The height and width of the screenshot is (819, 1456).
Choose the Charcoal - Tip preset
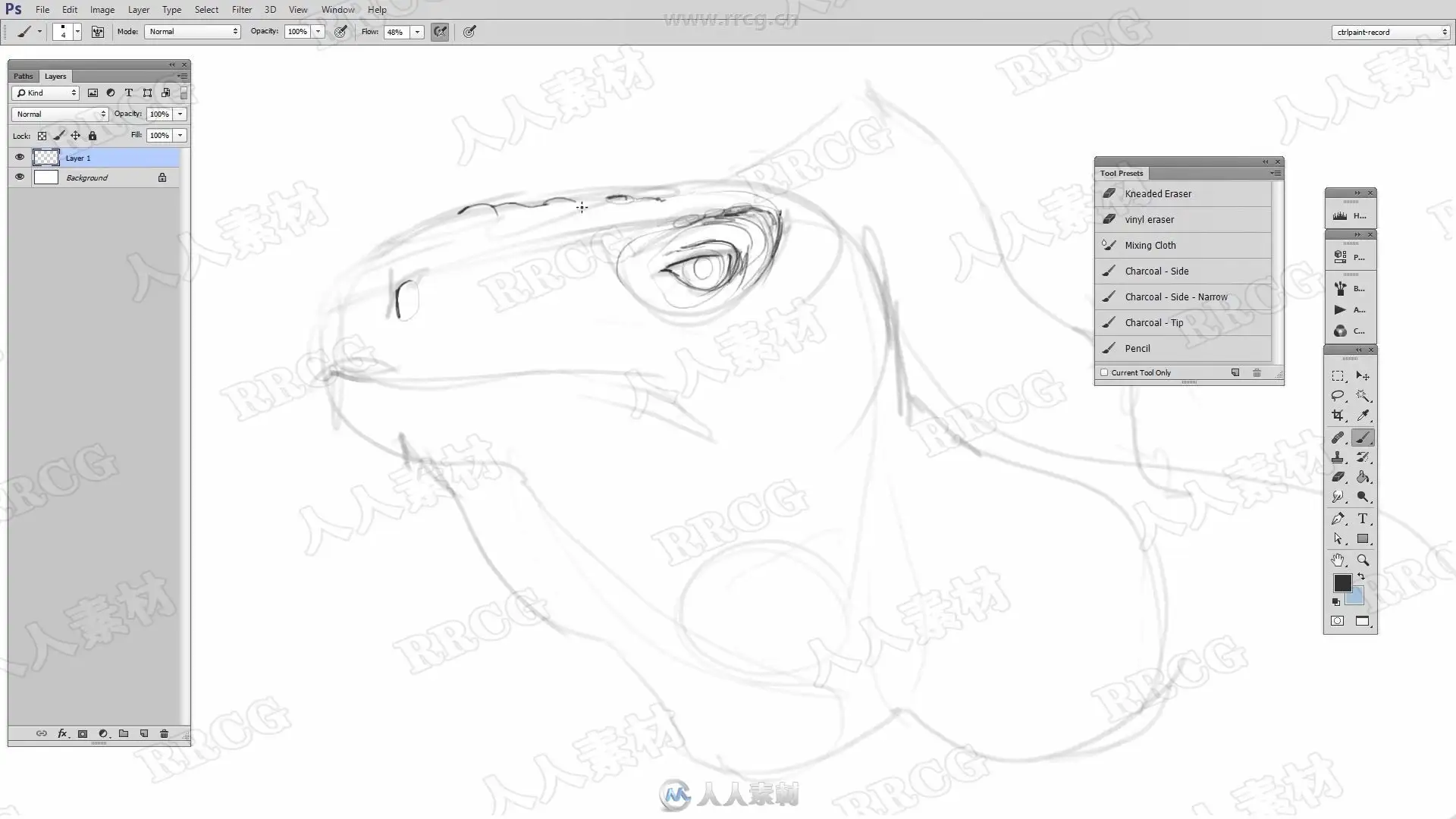[1153, 323]
